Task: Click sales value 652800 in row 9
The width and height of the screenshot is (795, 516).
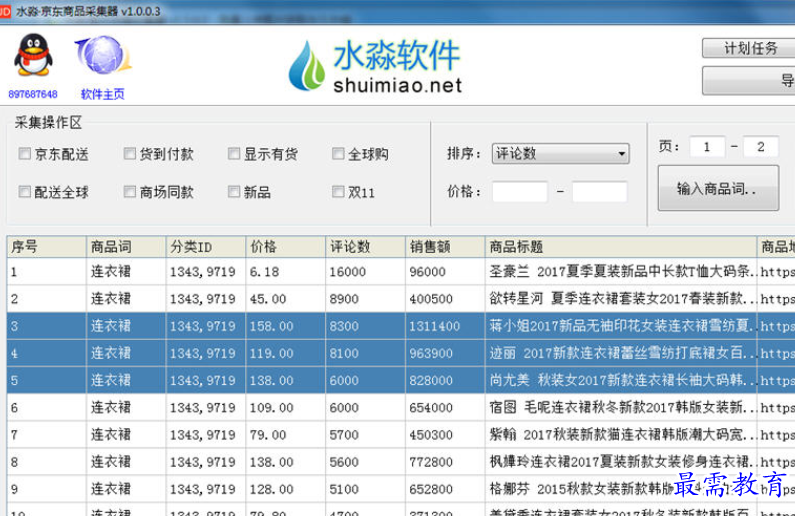Action: (x=431, y=489)
